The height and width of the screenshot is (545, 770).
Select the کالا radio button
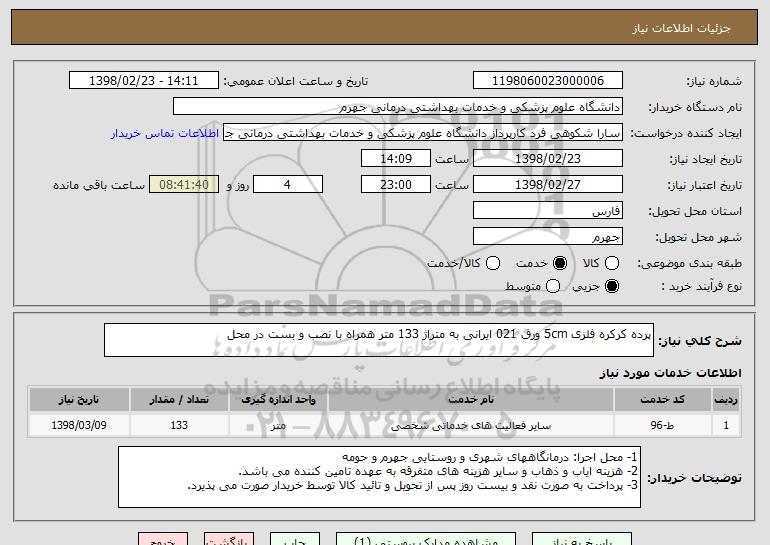click(x=611, y=263)
